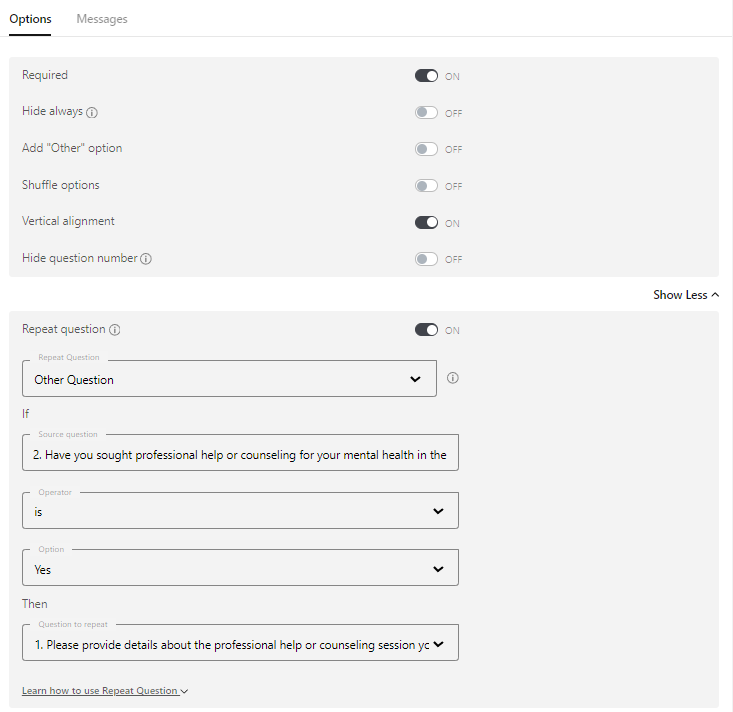Click the info icon beside Hide question number

(146, 259)
